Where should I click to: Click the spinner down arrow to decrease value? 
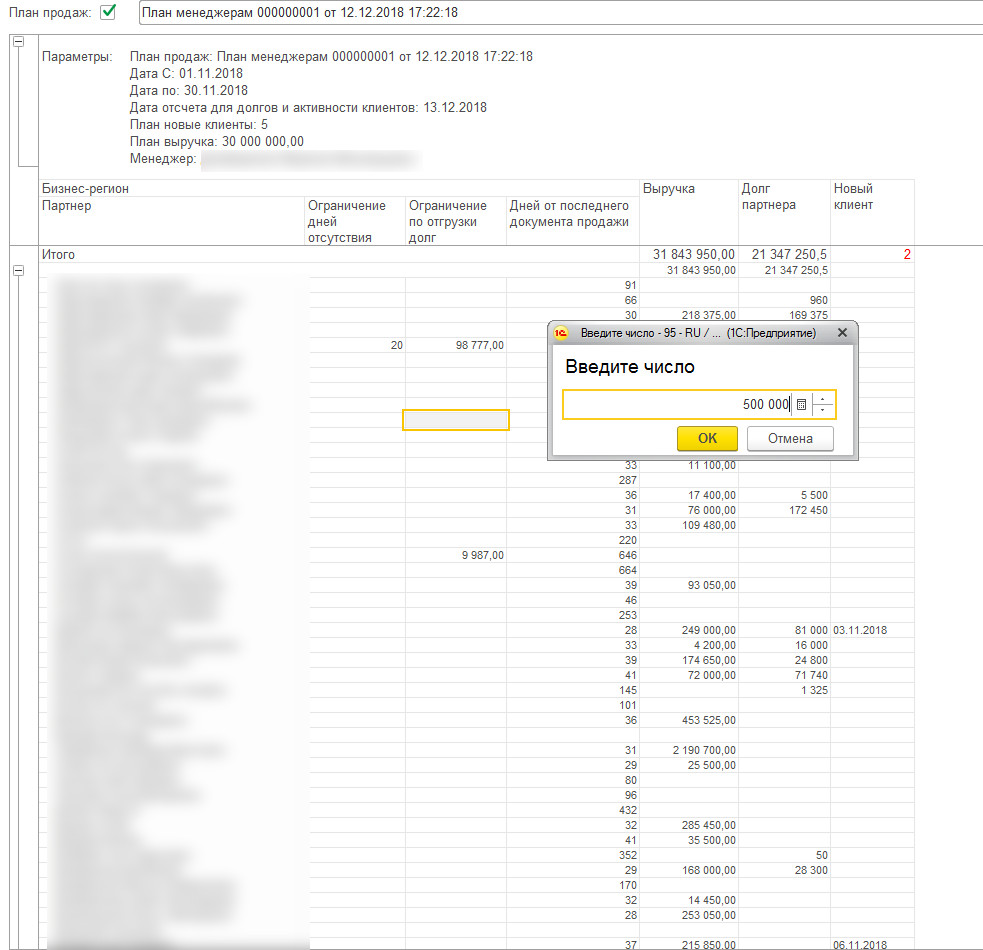pos(822,410)
